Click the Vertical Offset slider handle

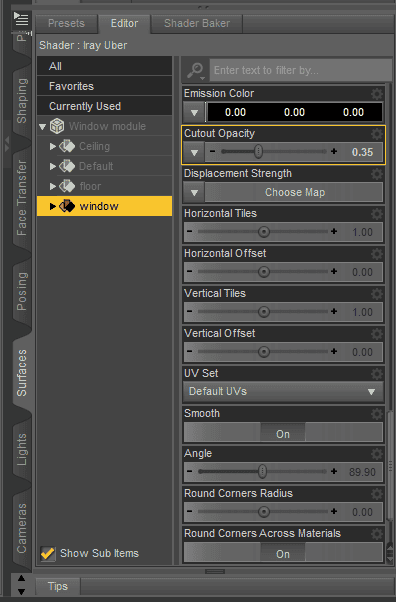[264, 352]
